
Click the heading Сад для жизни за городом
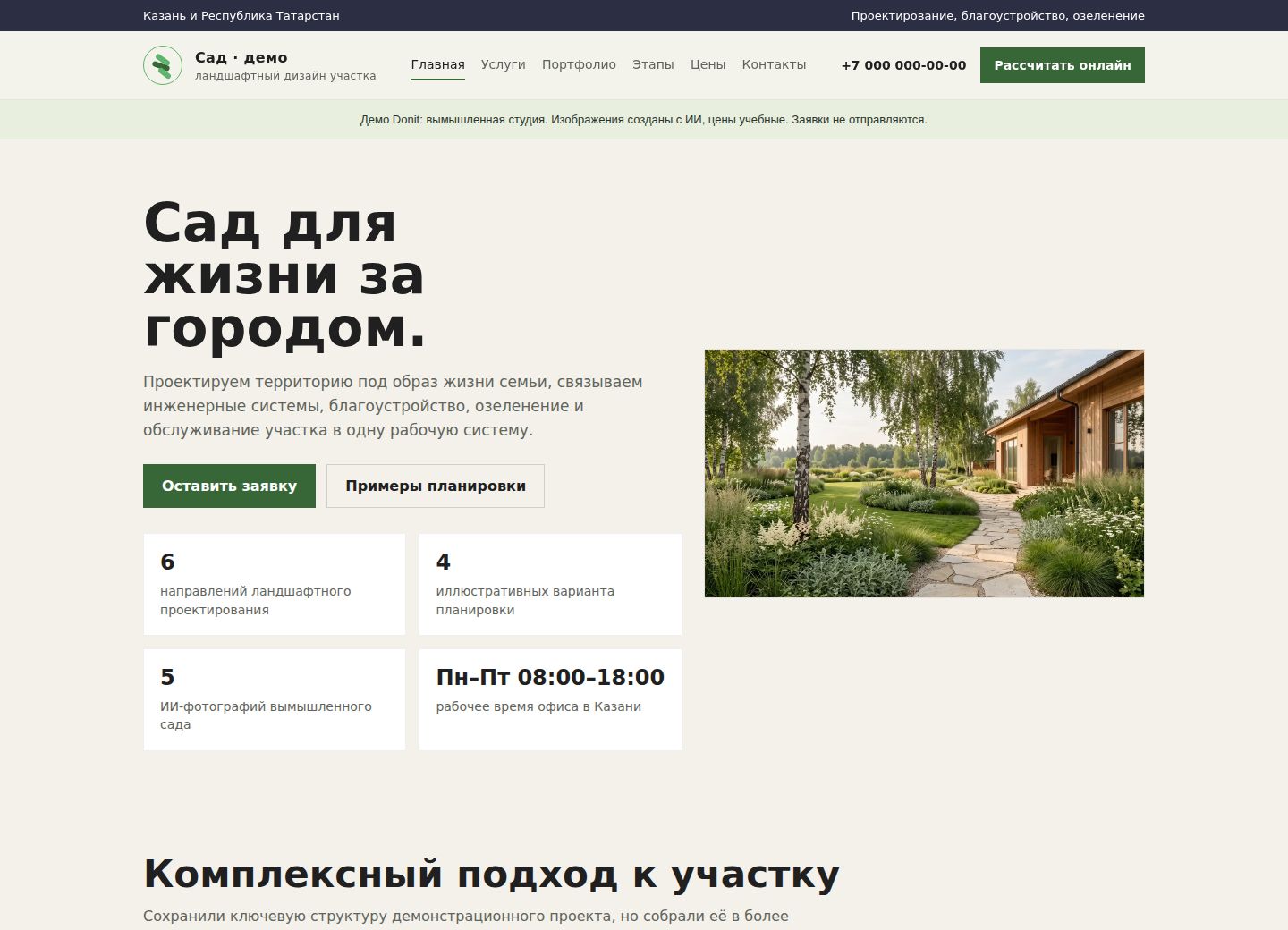click(x=284, y=275)
